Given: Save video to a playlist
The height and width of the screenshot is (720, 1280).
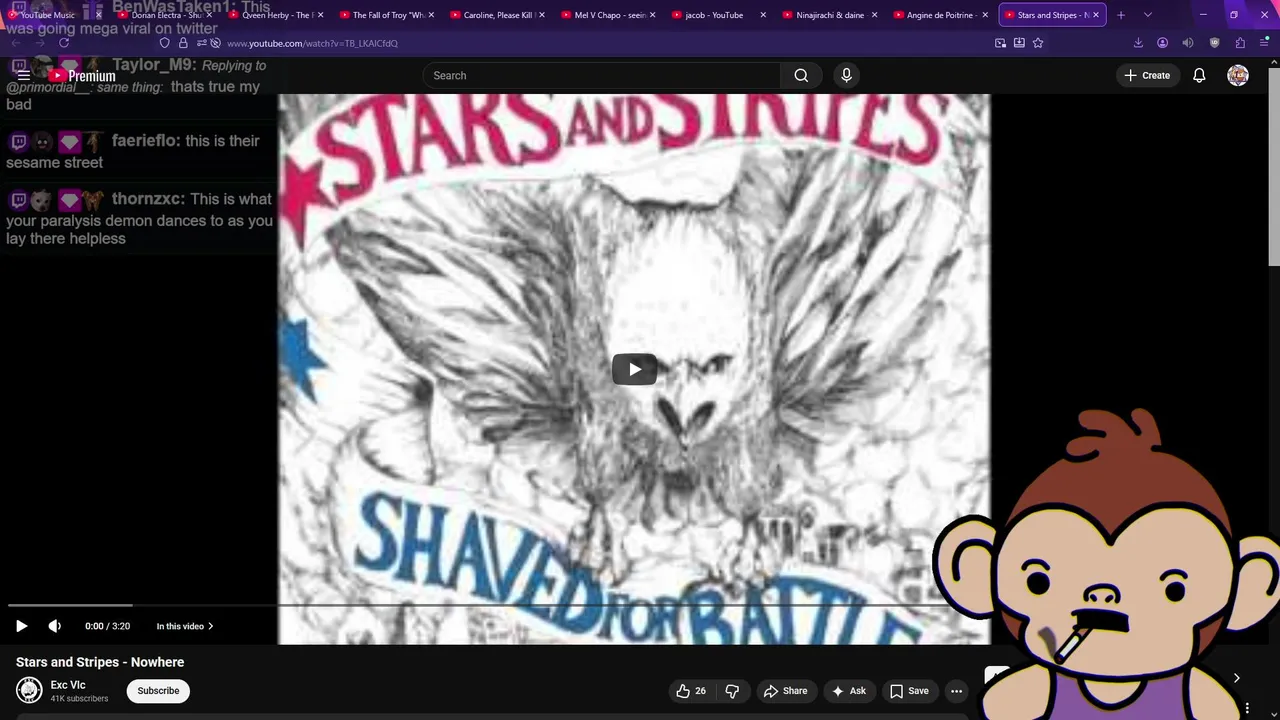Looking at the screenshot, I should click(909, 691).
